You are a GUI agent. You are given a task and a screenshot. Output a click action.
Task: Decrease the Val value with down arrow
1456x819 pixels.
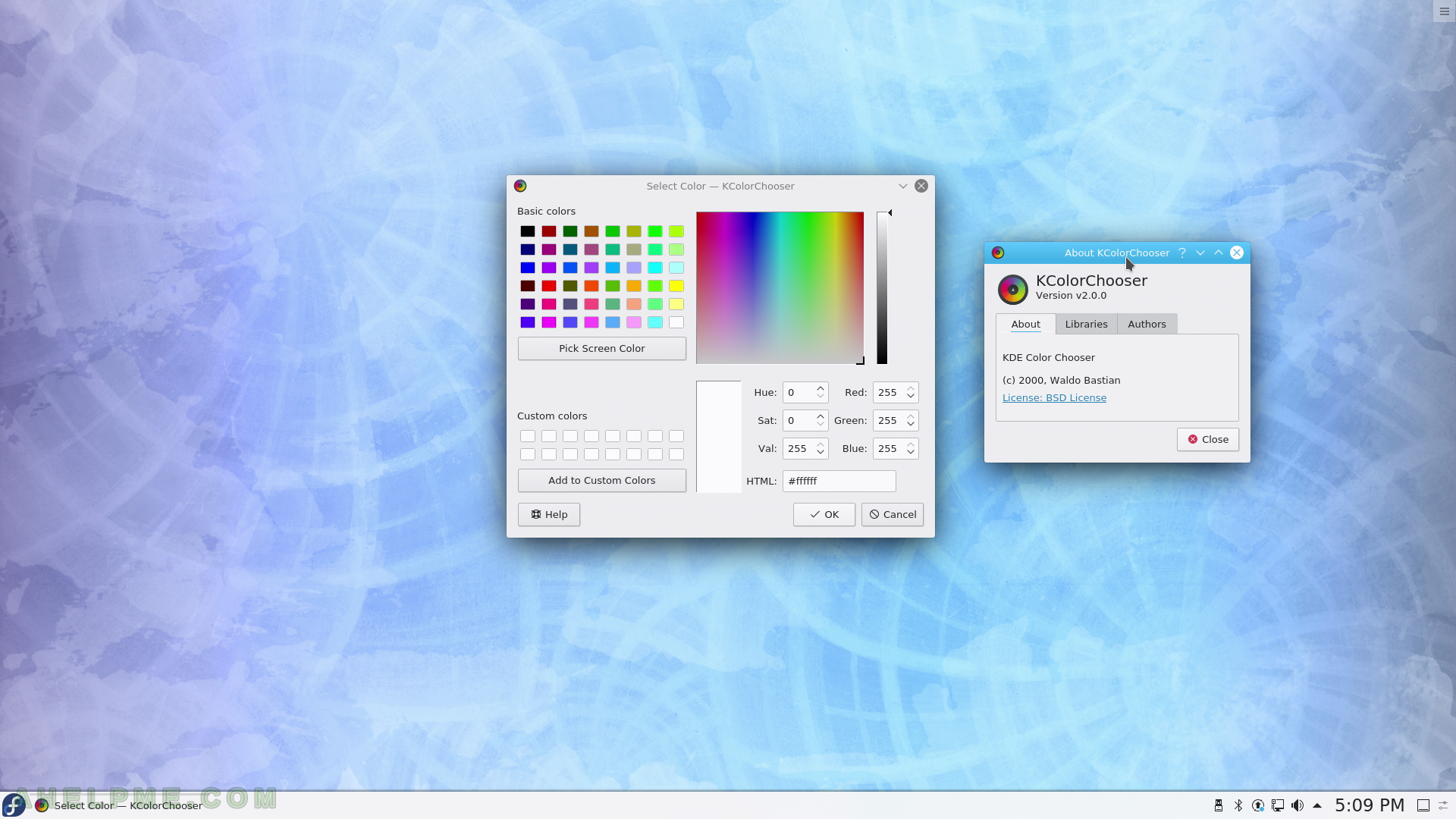tap(821, 453)
